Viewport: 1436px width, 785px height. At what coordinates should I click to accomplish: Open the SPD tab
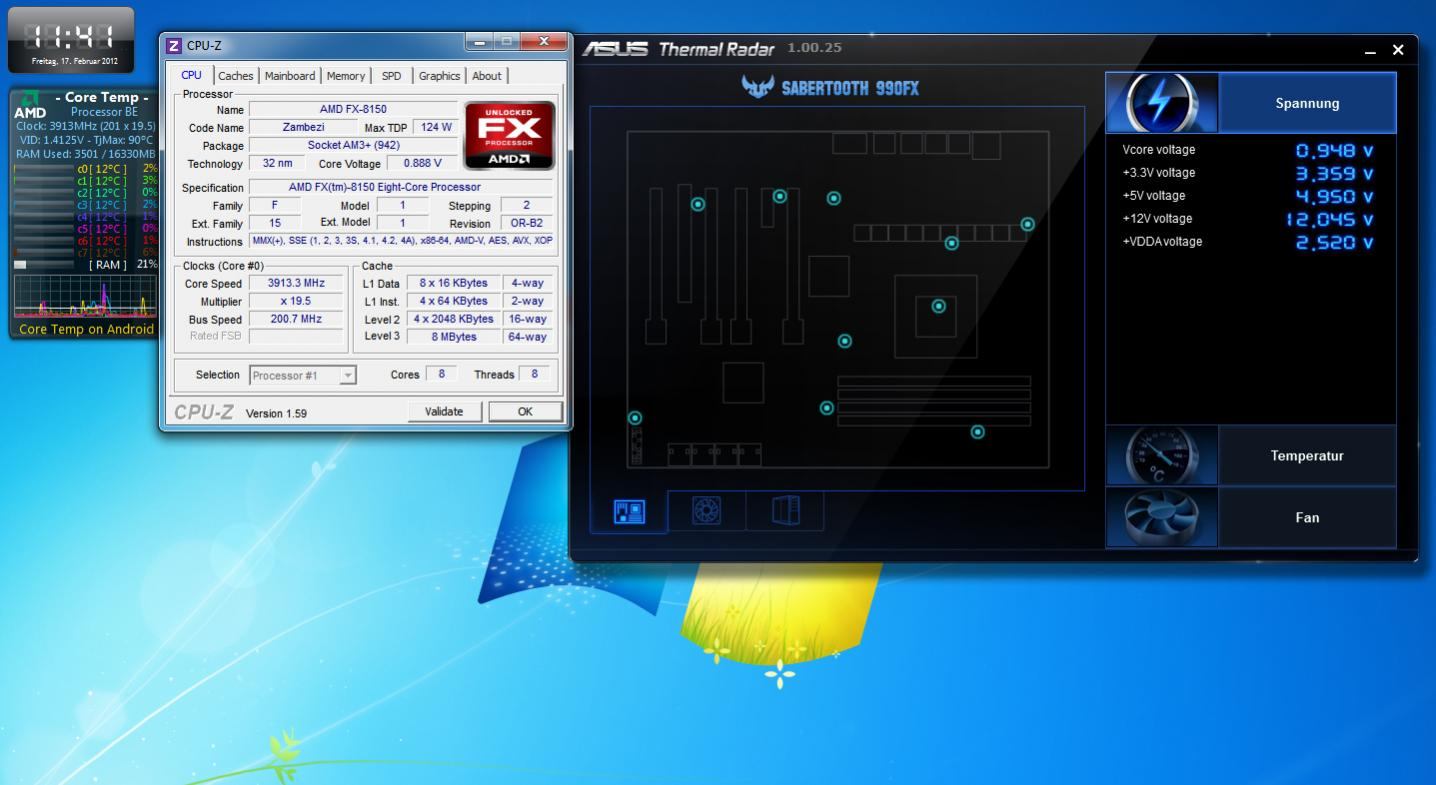[391, 76]
